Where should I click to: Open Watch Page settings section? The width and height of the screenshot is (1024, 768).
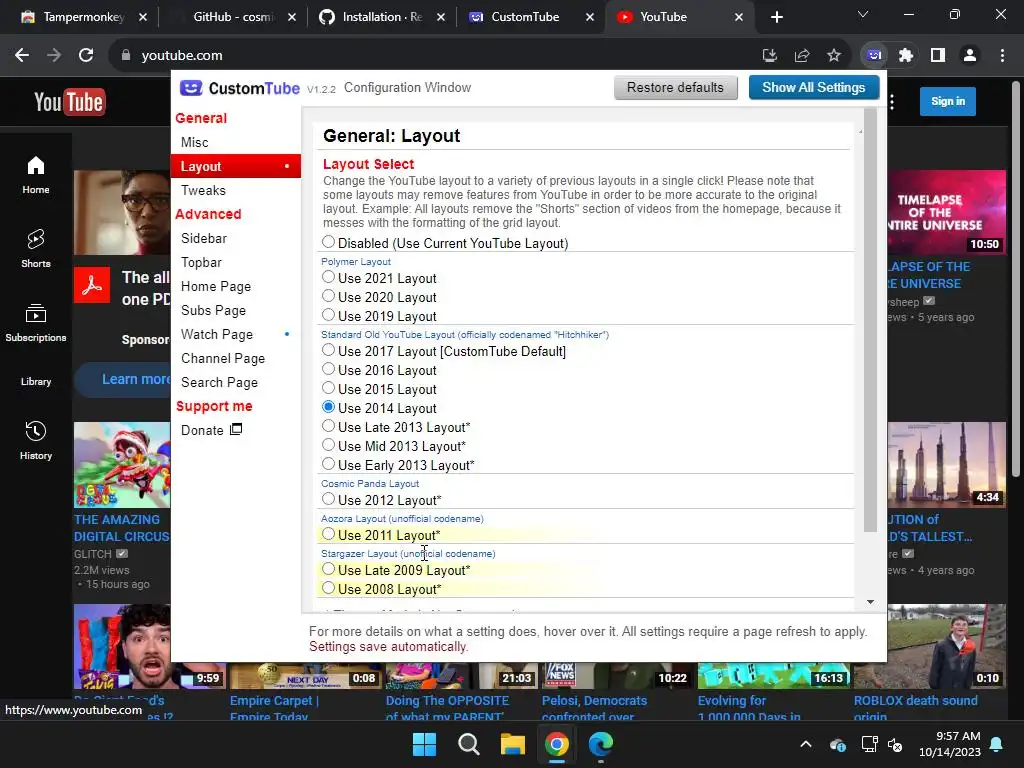235,334
